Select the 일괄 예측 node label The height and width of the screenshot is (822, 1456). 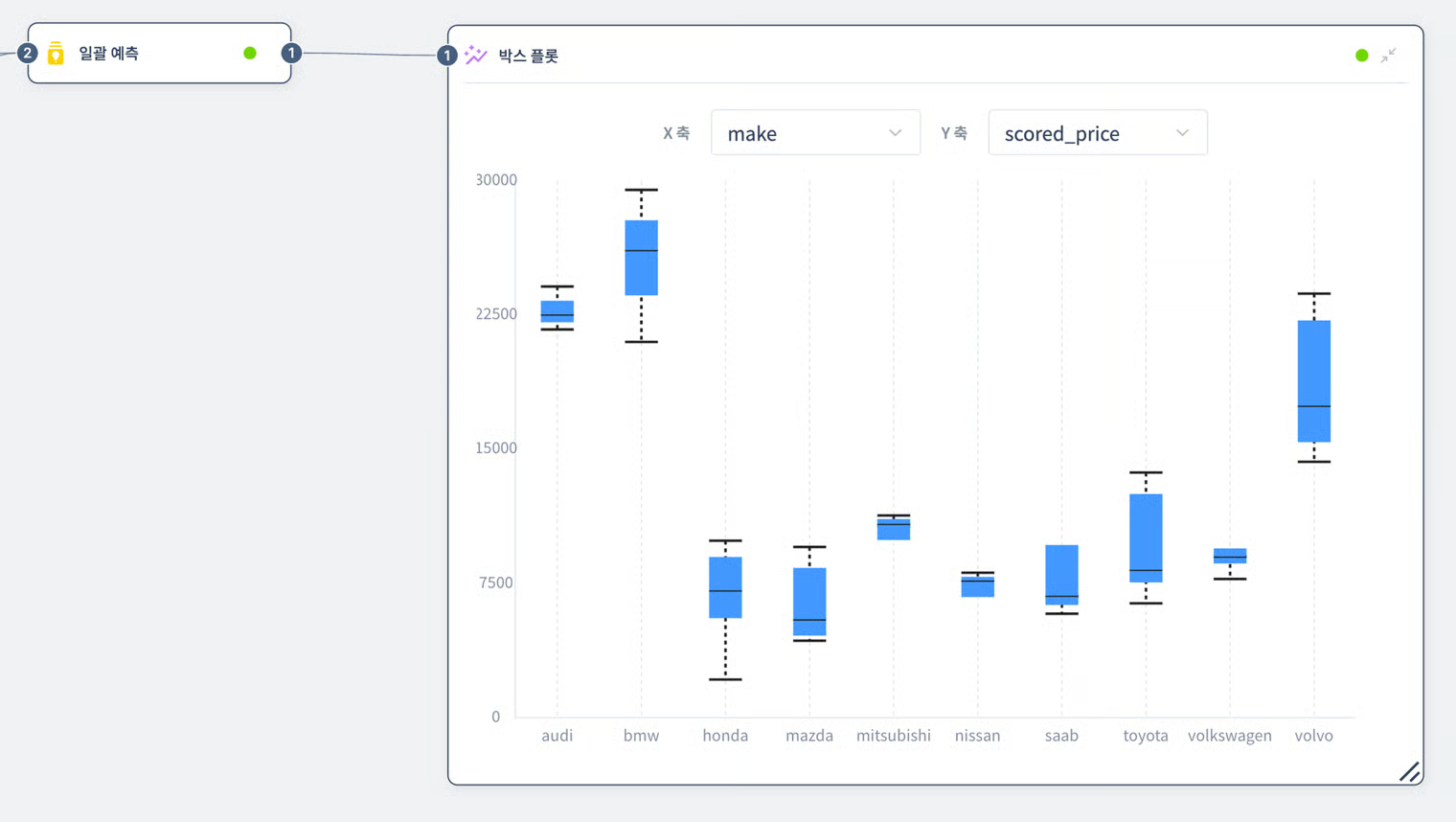[108, 54]
